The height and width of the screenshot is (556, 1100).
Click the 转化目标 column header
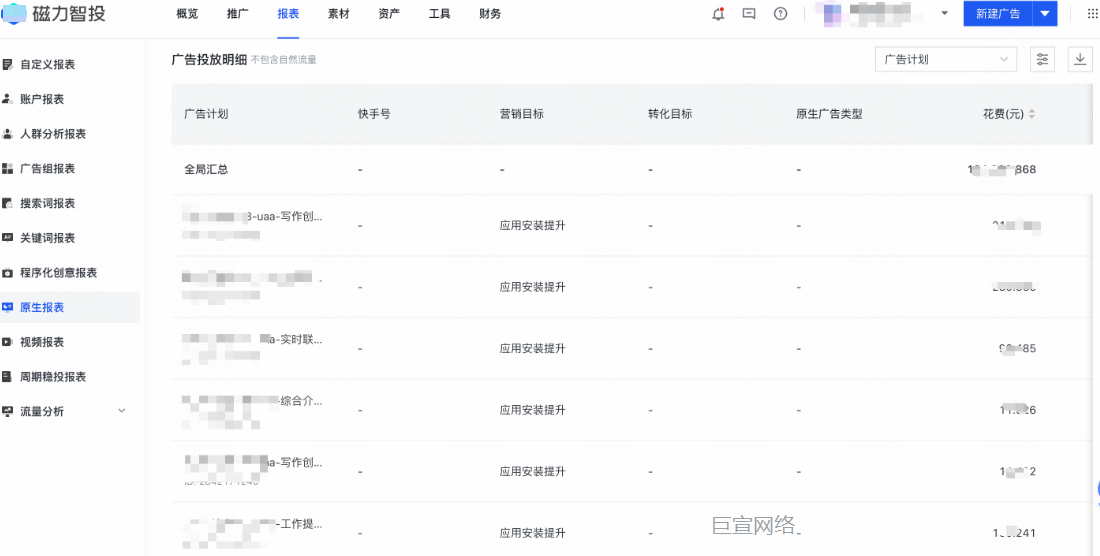coord(670,114)
